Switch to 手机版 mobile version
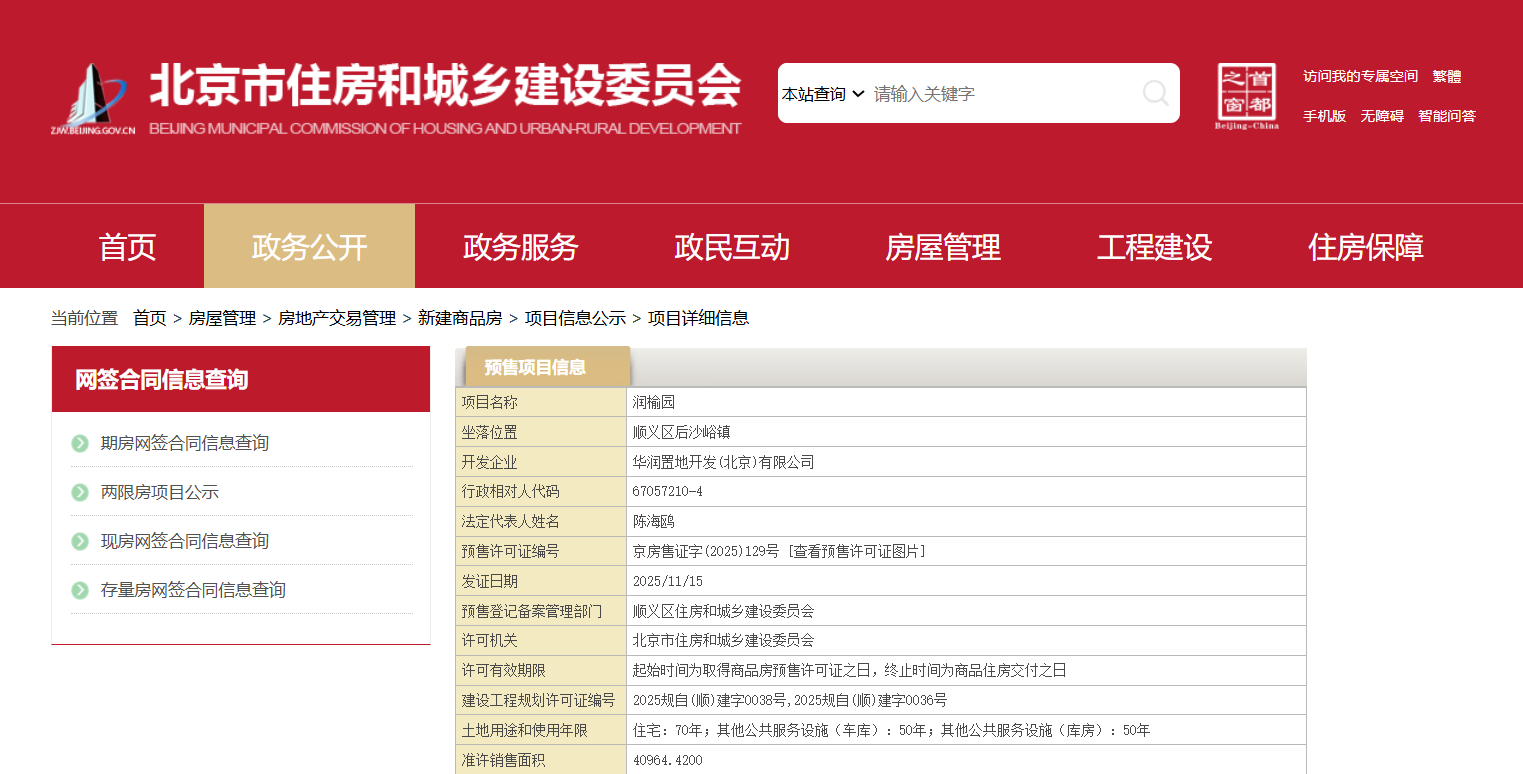Image resolution: width=1523 pixels, height=774 pixels. (x=1324, y=116)
